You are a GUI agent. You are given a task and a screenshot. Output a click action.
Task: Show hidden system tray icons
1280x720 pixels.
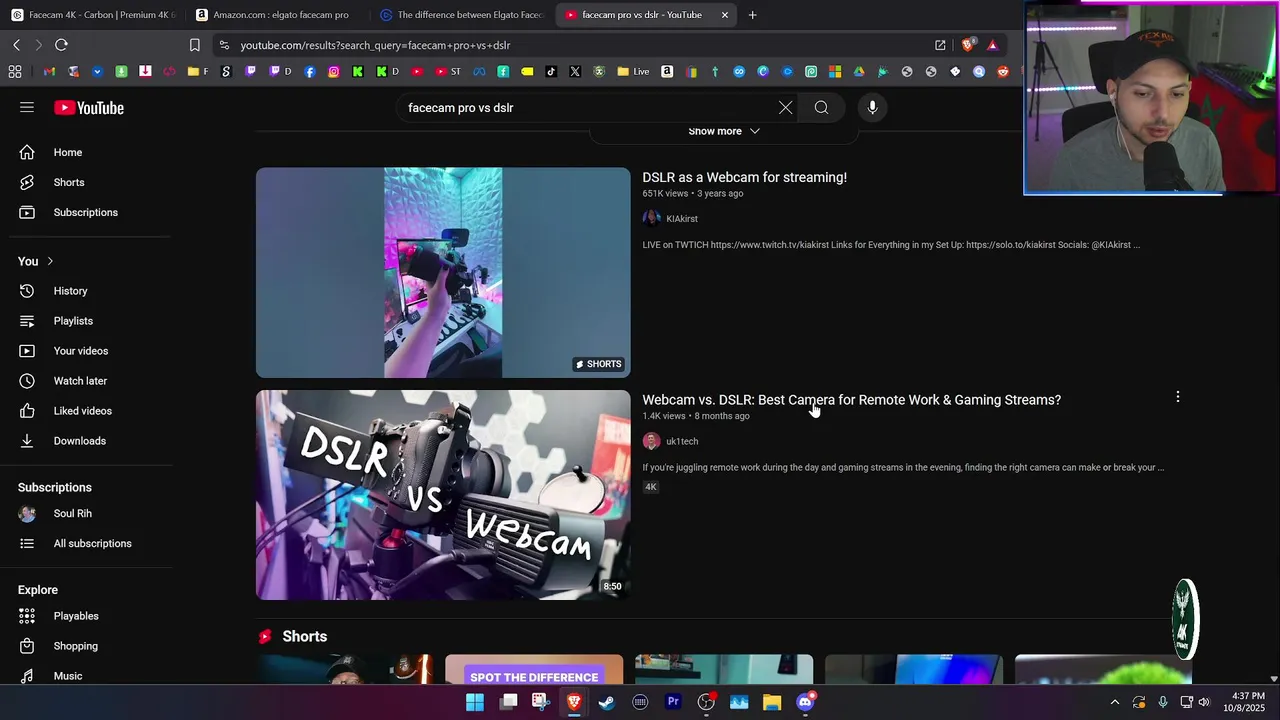coord(1115,702)
